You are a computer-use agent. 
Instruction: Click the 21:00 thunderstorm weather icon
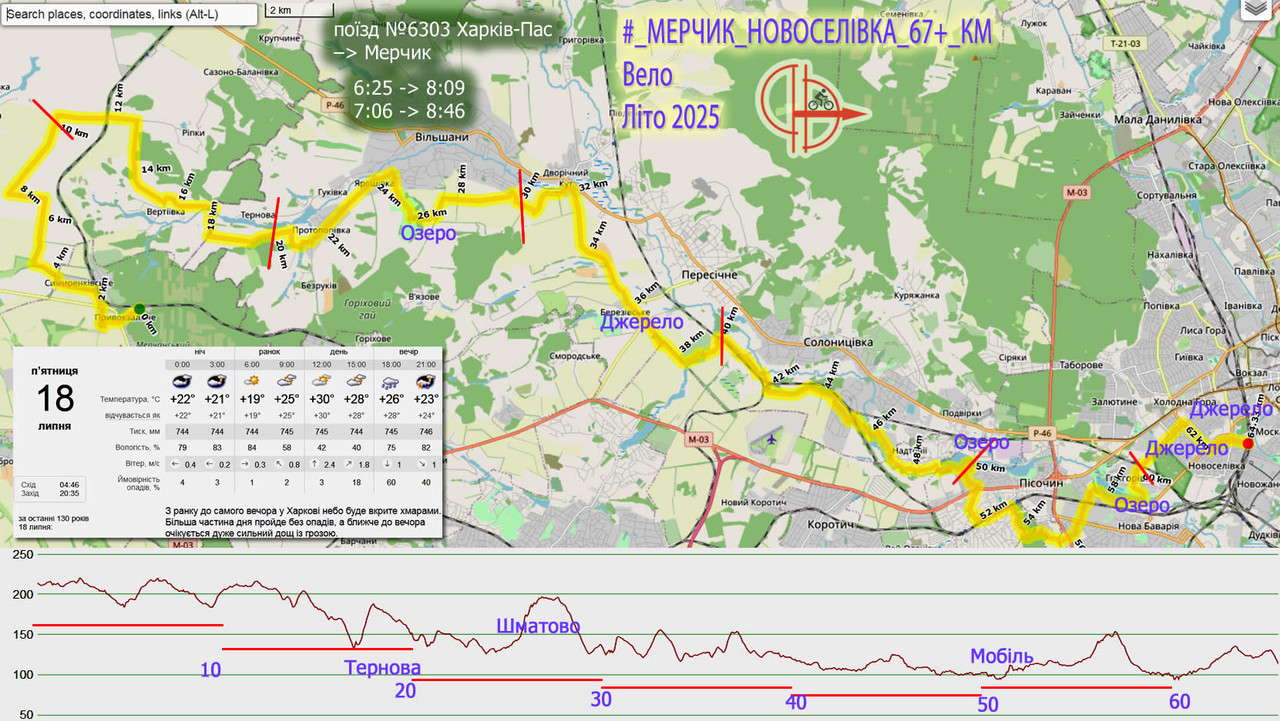[426, 381]
